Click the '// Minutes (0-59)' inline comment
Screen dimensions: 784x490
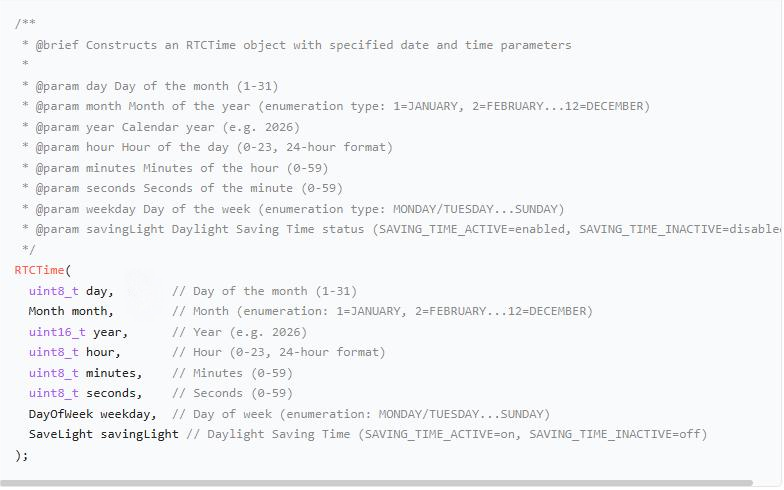pos(232,373)
